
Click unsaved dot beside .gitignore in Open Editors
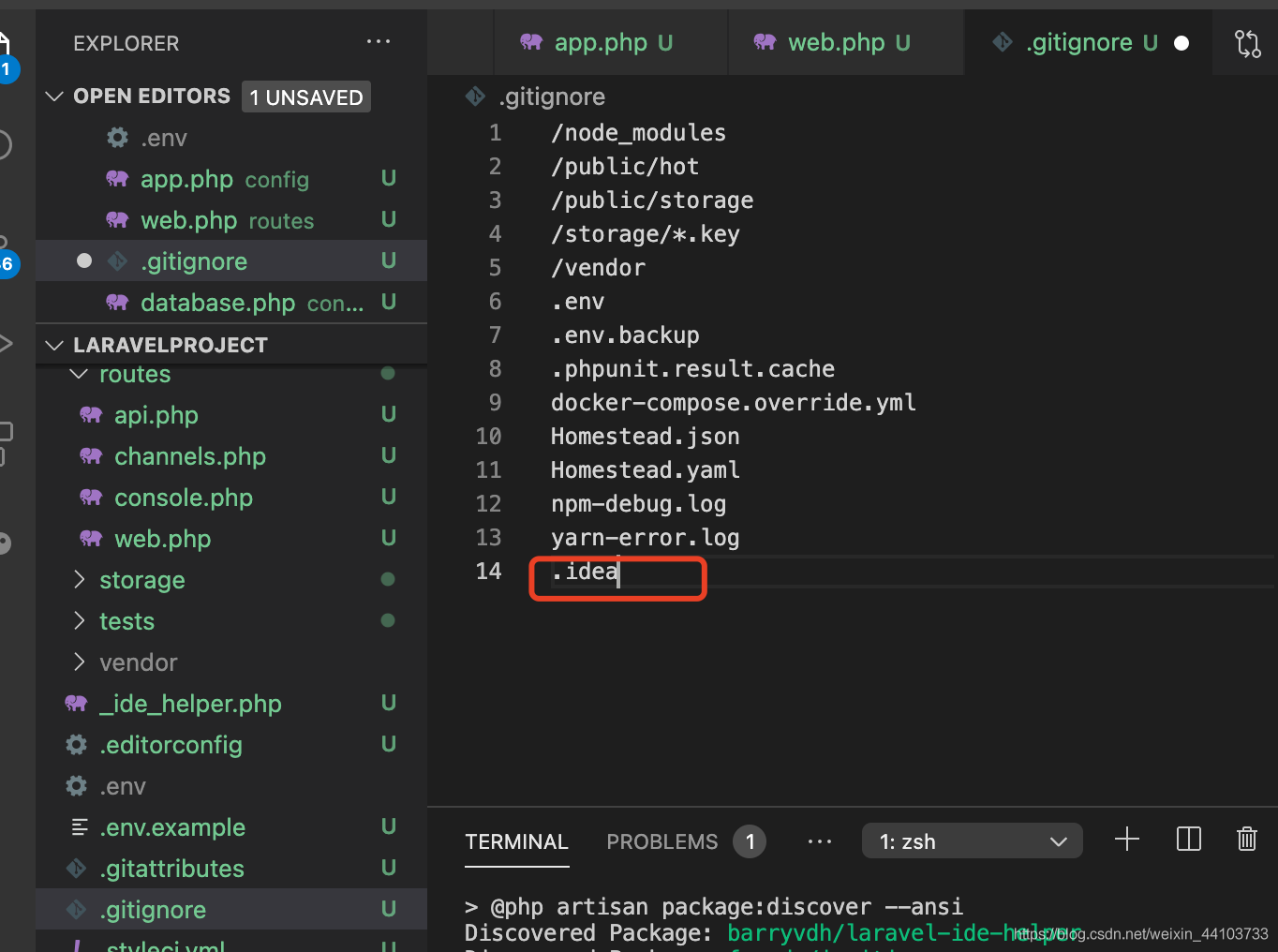[84, 260]
